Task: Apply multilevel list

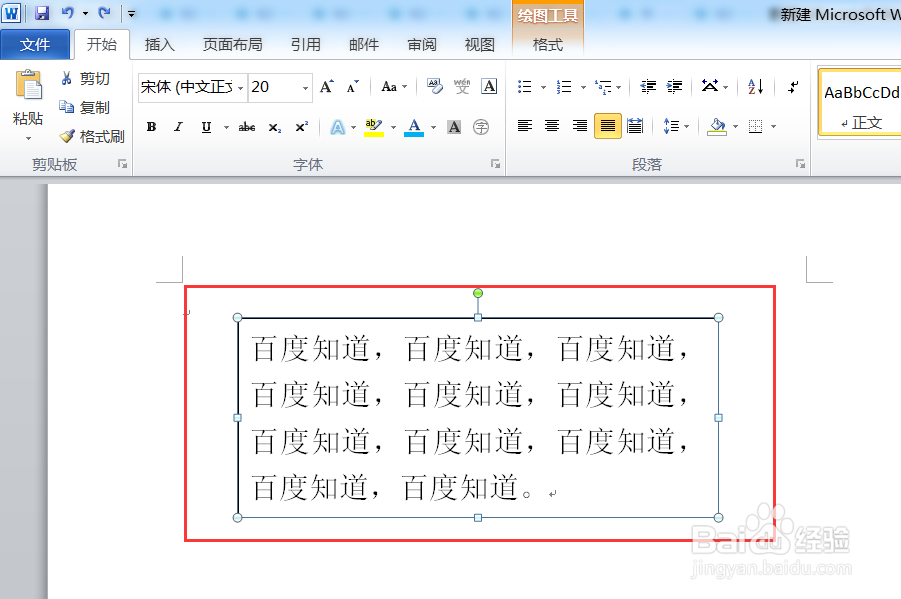Action: coord(603,87)
